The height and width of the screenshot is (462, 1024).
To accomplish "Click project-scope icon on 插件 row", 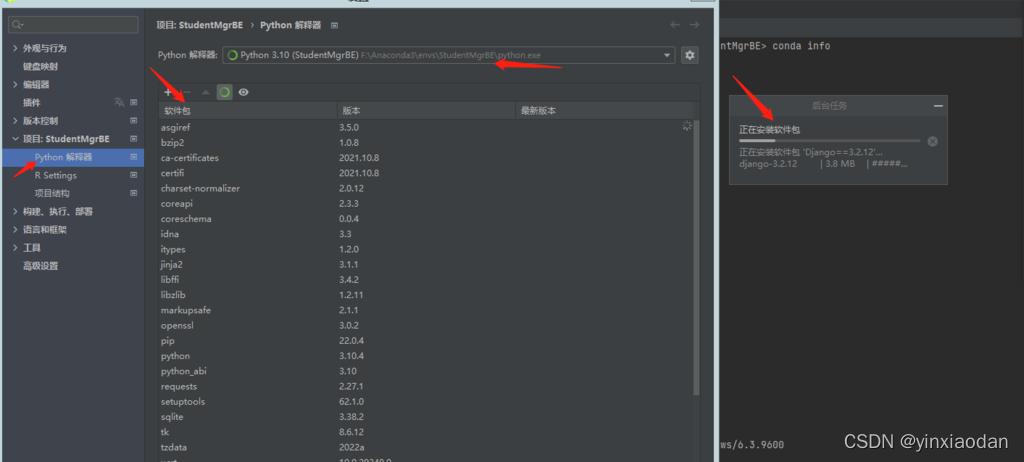I will (x=134, y=103).
